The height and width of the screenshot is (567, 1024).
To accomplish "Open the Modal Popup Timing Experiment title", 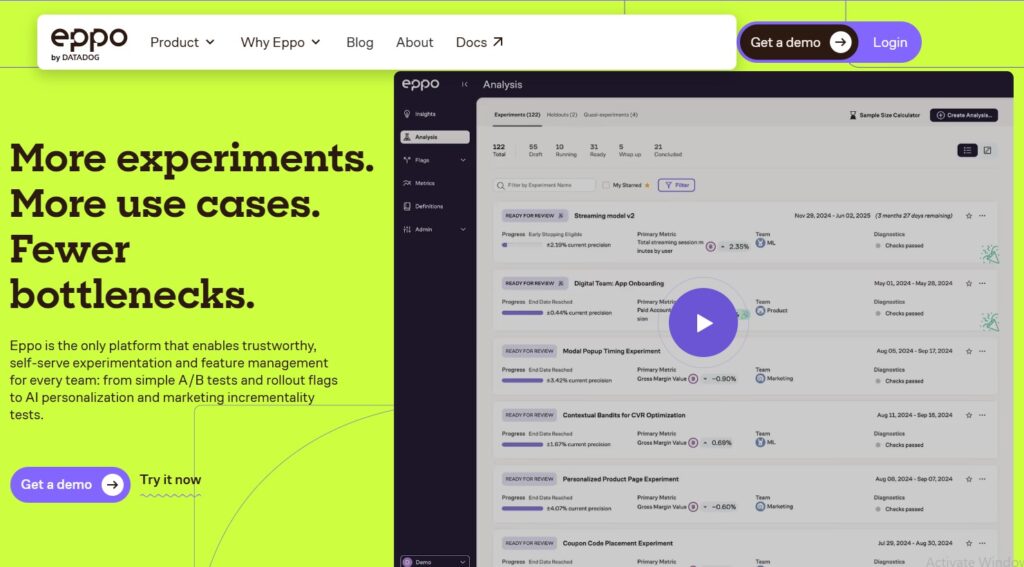I will (x=611, y=351).
